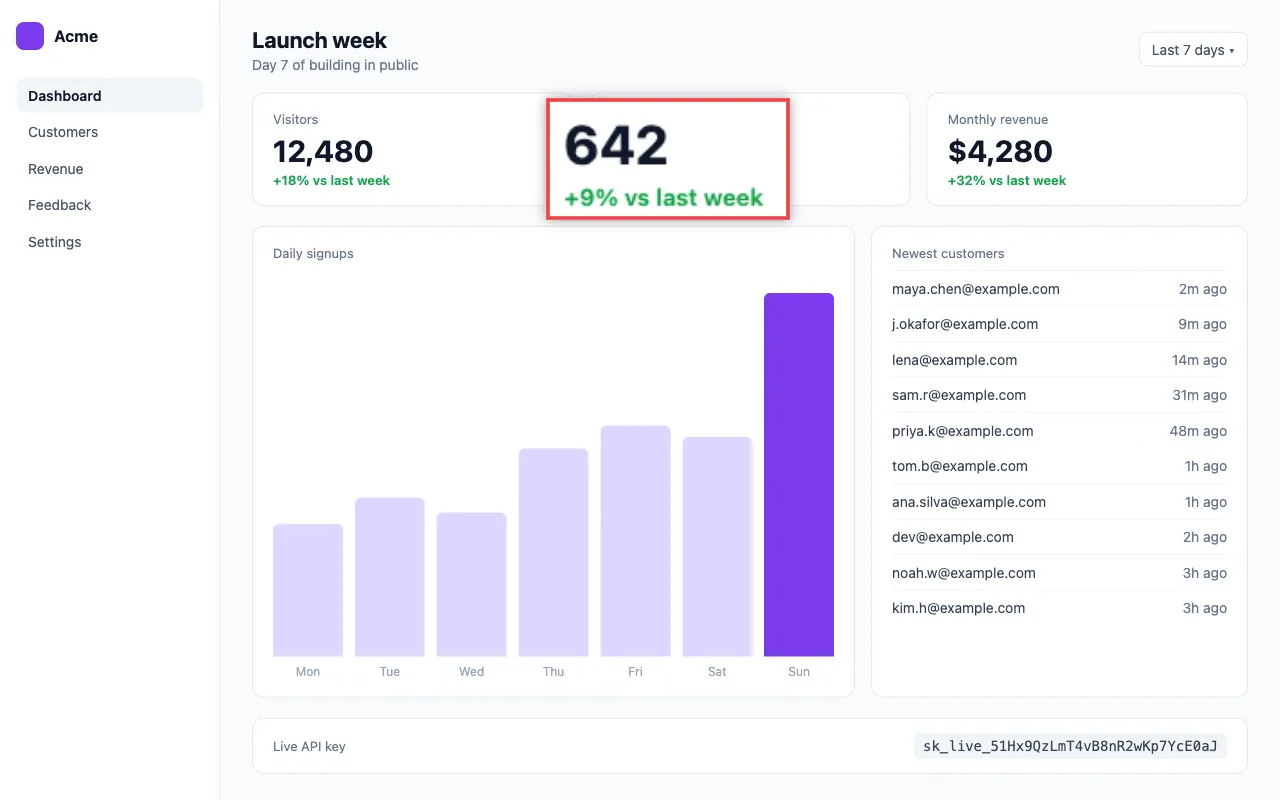
Task: Click the purple Acme logo icon
Action: (x=30, y=36)
